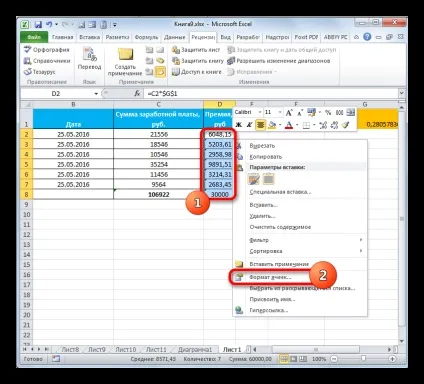Open the font name Calibri dropdown
This screenshot has width=424, height=384.
(260, 112)
